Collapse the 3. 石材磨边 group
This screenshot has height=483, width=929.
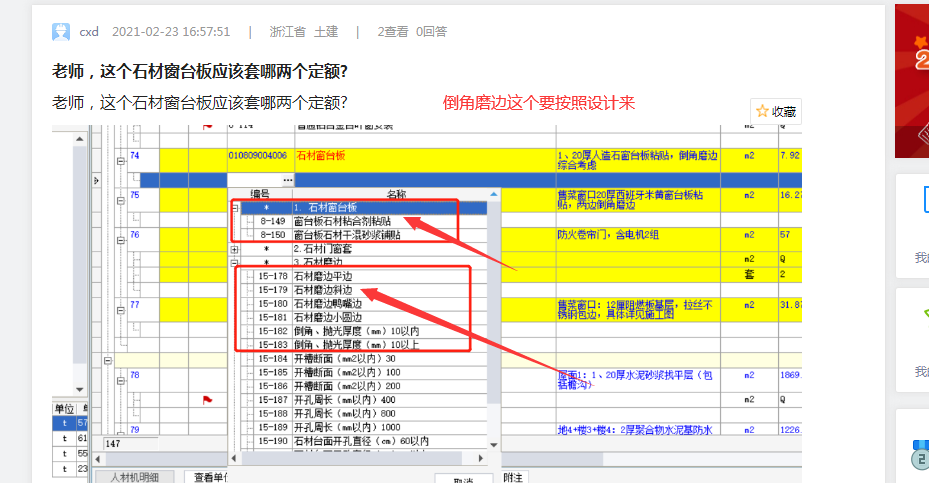click(x=235, y=263)
